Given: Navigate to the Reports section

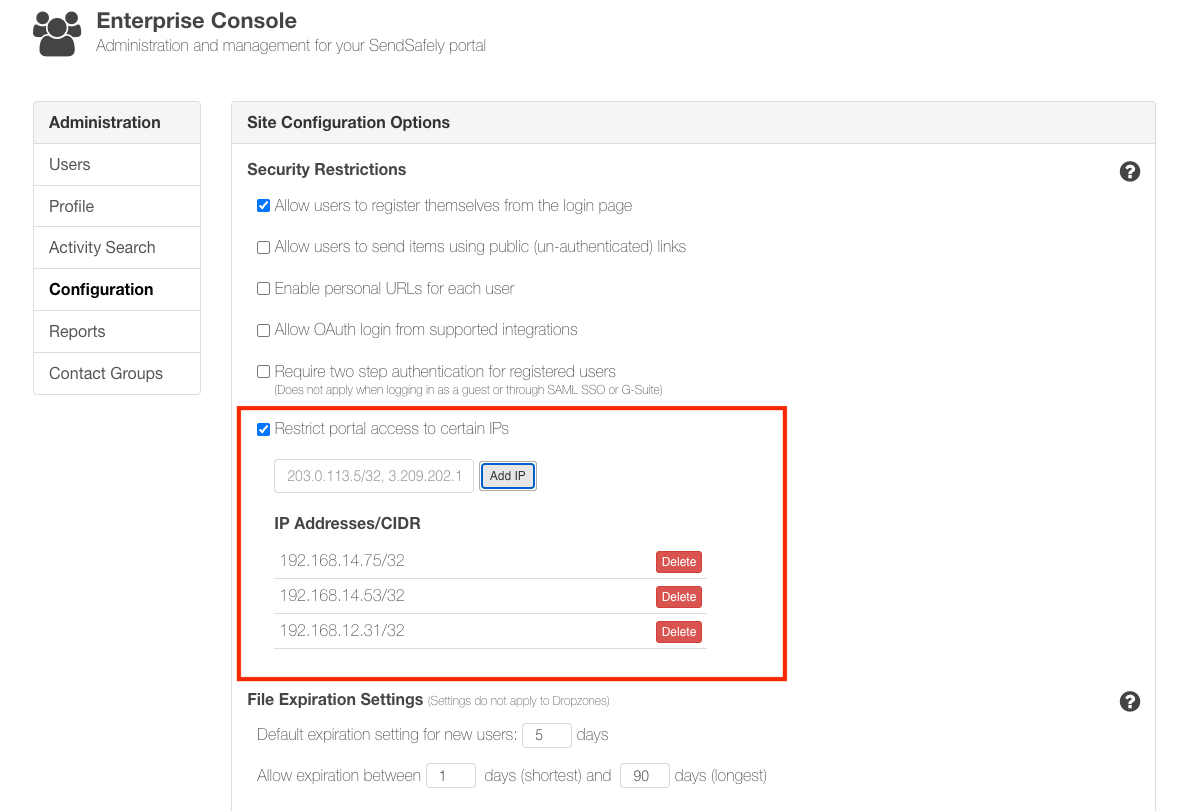Looking at the screenshot, I should click(76, 331).
